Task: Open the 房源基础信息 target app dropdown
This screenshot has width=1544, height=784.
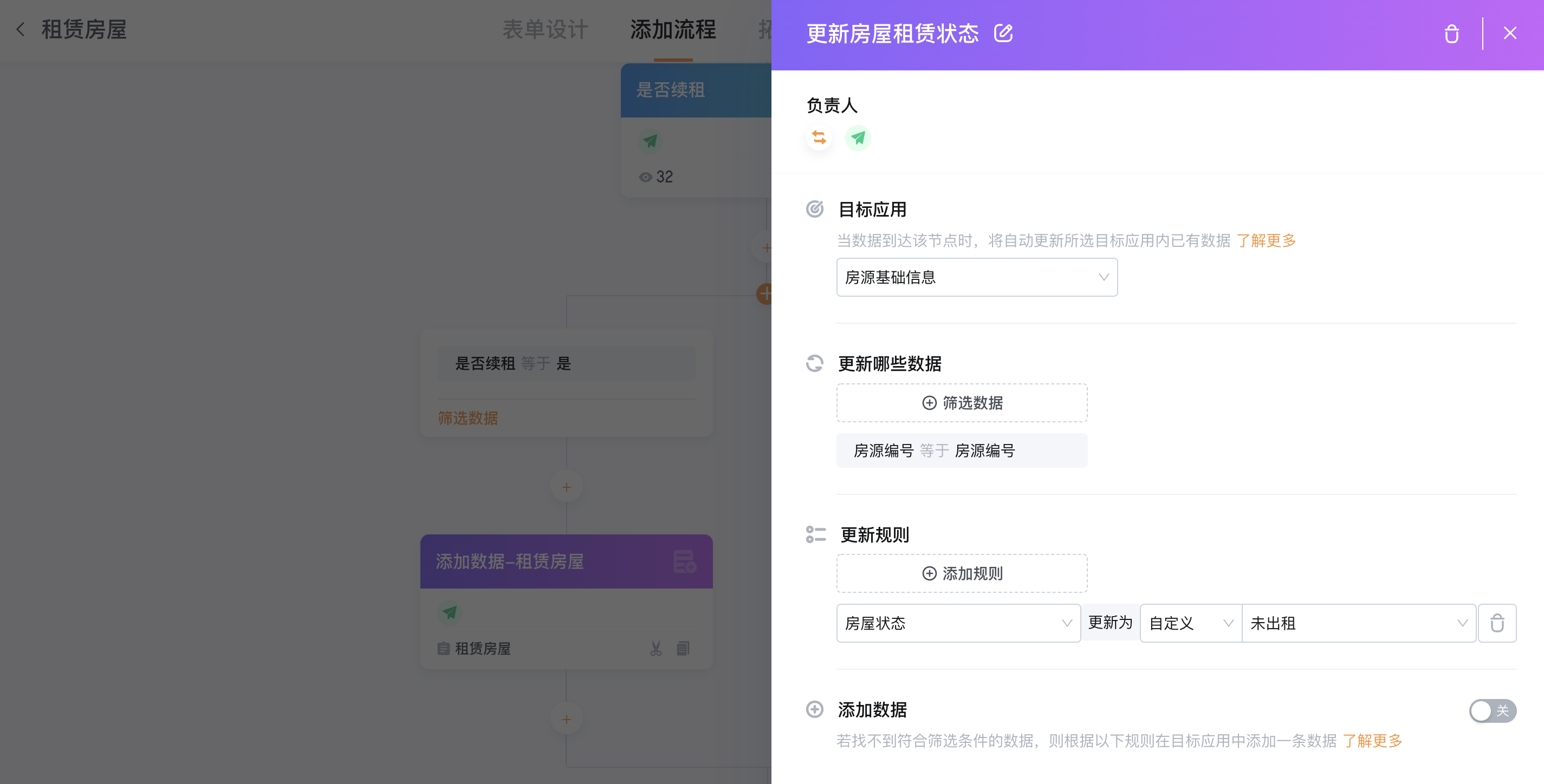Action: 977,277
